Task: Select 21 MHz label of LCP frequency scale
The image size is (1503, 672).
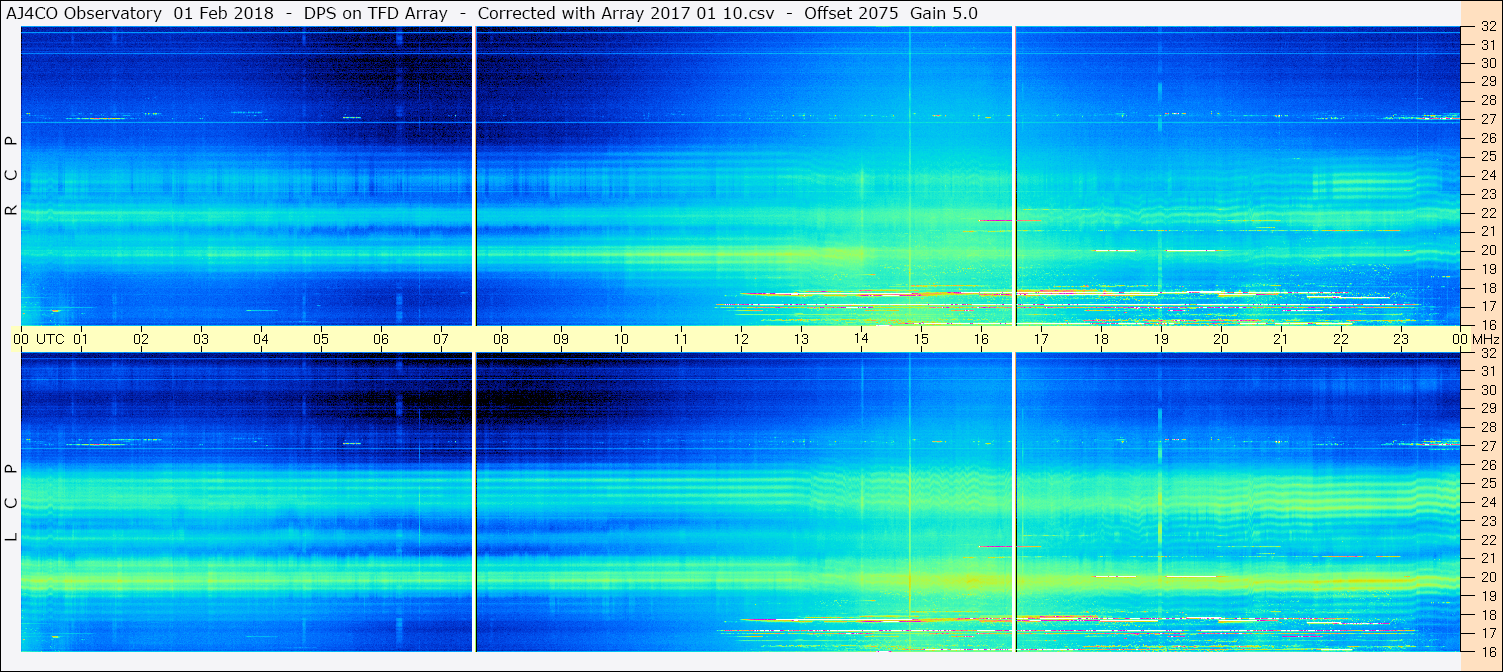Action: 1487,558
